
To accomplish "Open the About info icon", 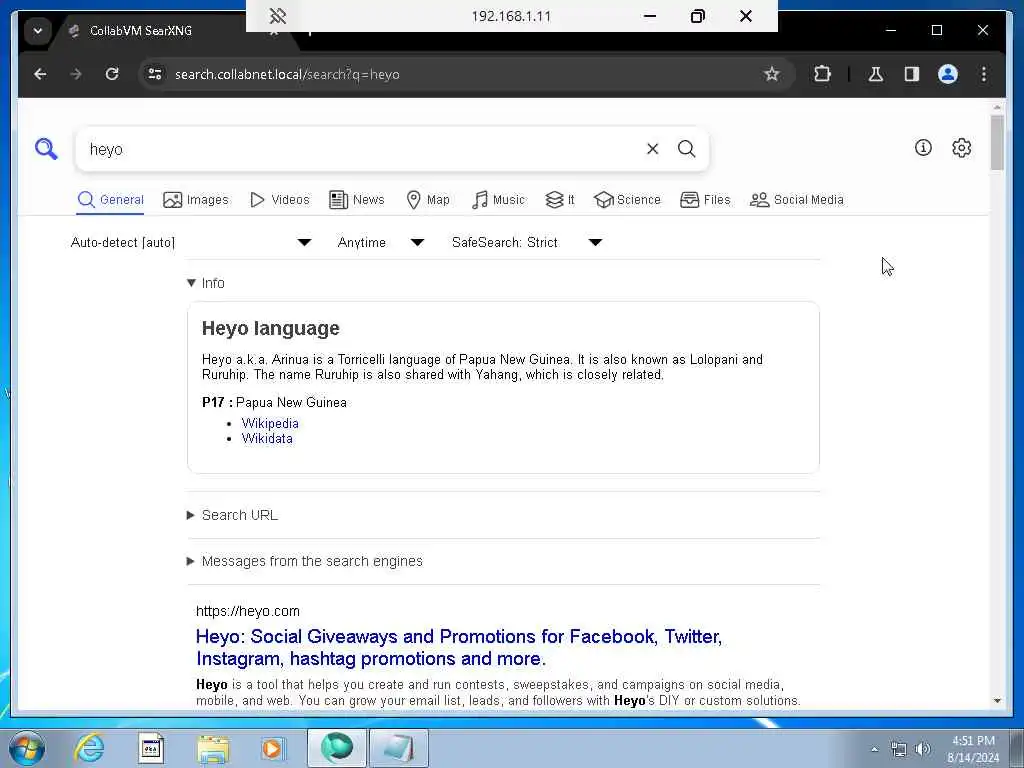I will coord(923,148).
